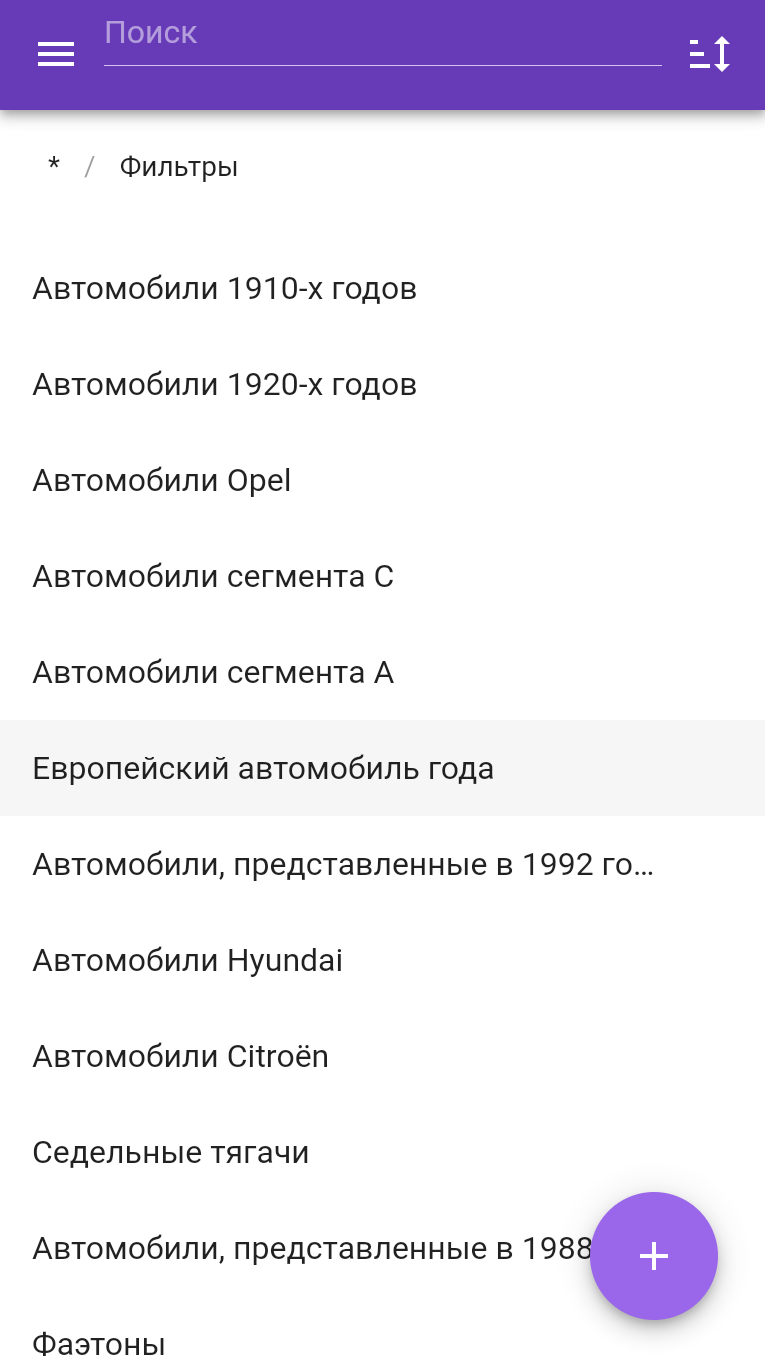Click the slash separator in breadcrumb

pyautogui.click(x=89, y=167)
